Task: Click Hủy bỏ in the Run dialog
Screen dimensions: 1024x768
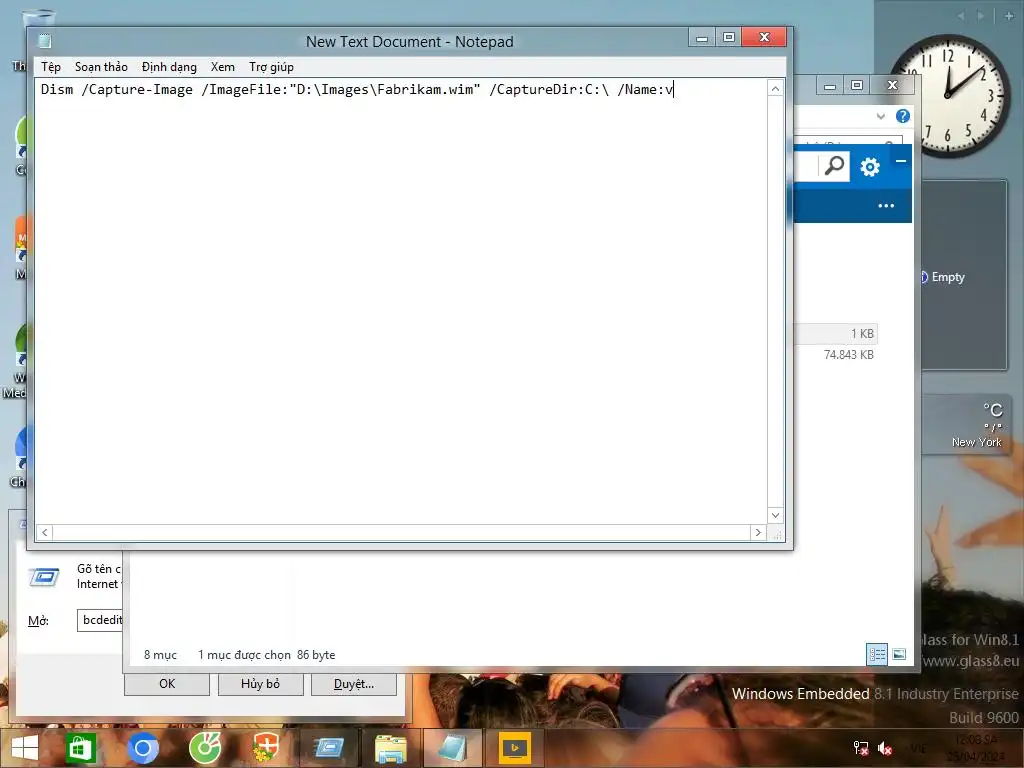Action: [x=260, y=684]
